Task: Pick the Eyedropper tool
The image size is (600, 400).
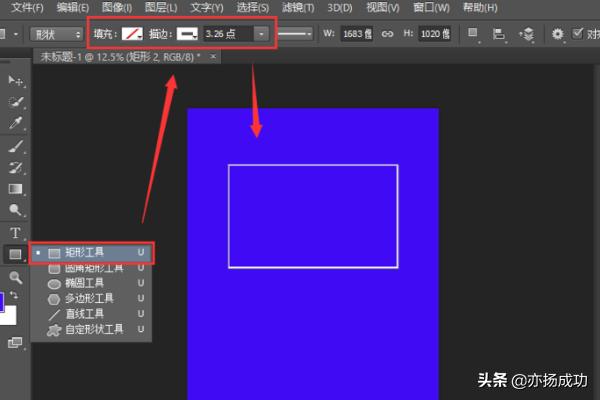Action: click(x=15, y=123)
